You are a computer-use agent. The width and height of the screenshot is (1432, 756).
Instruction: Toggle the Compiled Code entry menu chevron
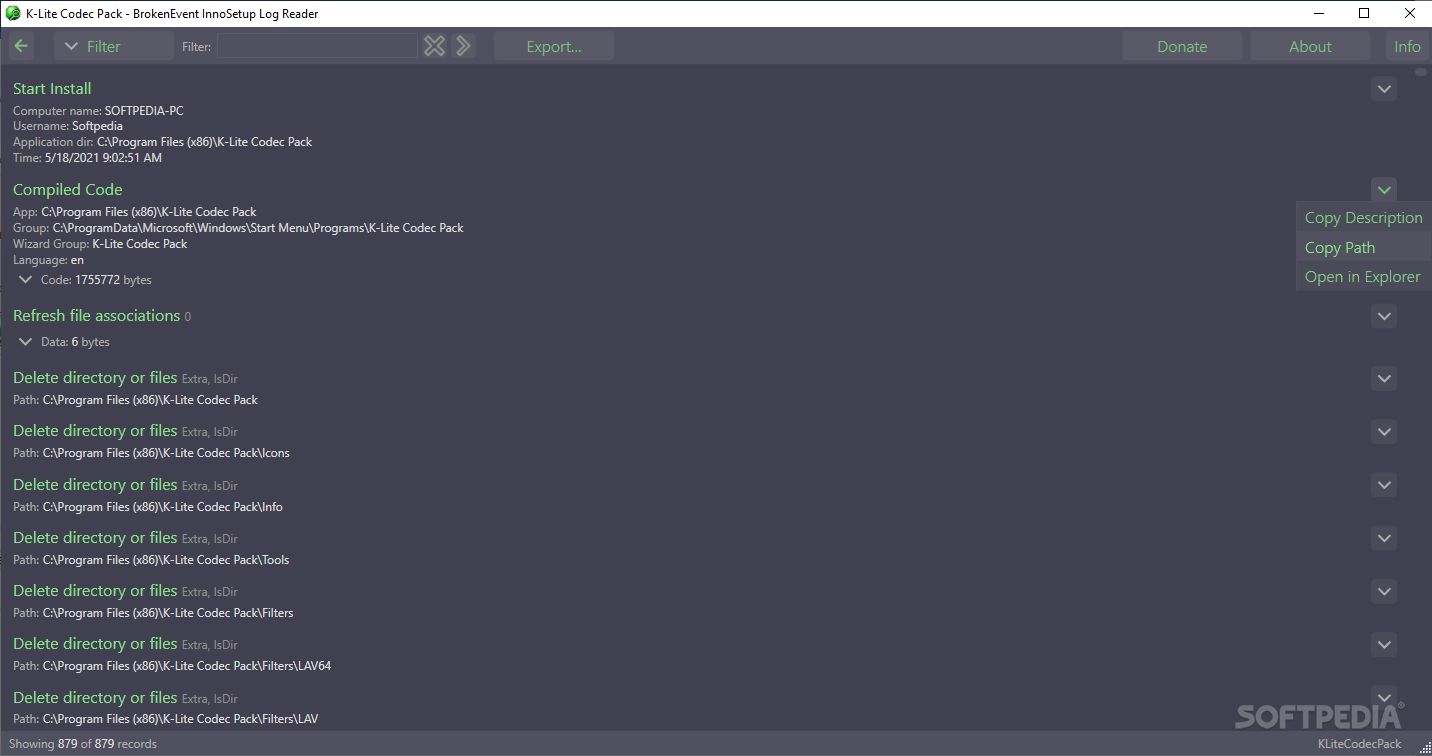[1384, 190]
